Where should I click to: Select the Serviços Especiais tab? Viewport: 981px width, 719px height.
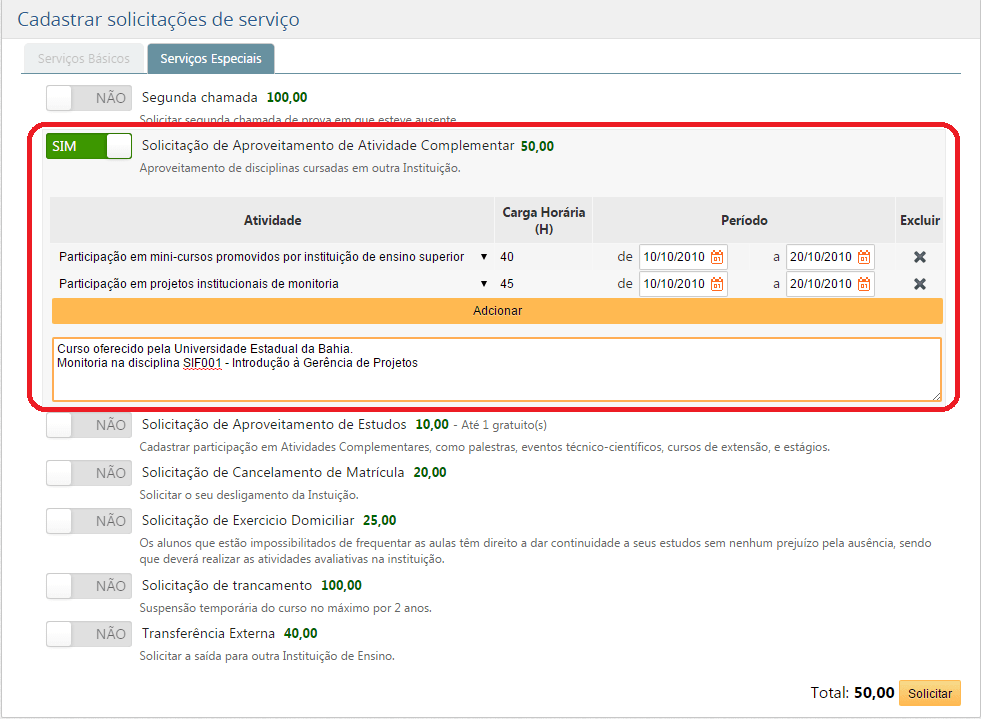(x=210, y=59)
